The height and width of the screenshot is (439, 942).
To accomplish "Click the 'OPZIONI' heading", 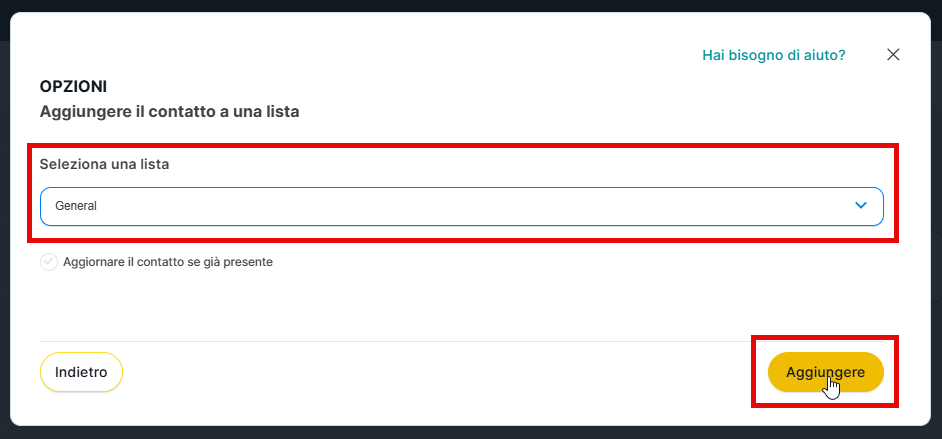I will [73, 87].
